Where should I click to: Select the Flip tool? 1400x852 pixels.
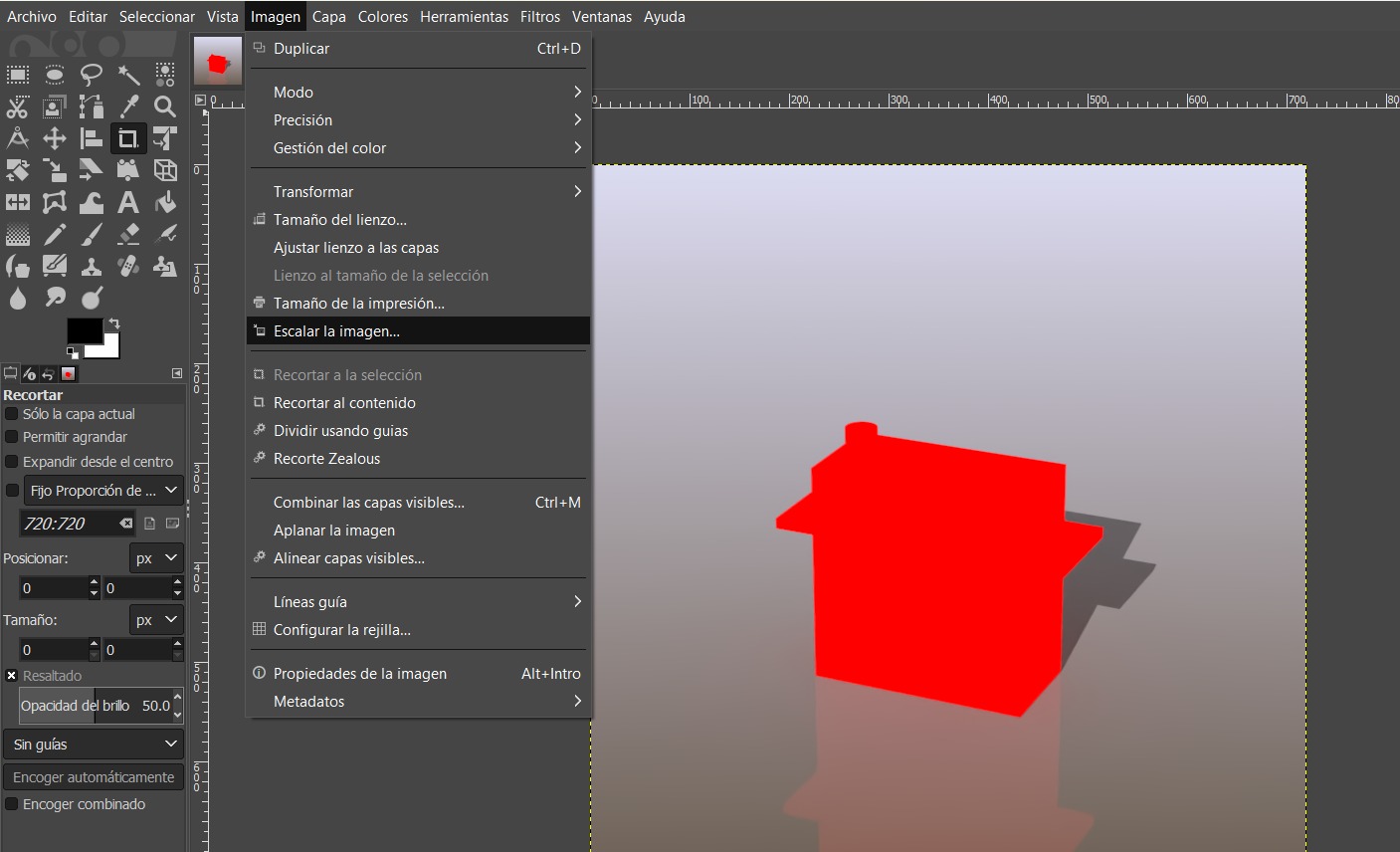point(18,202)
